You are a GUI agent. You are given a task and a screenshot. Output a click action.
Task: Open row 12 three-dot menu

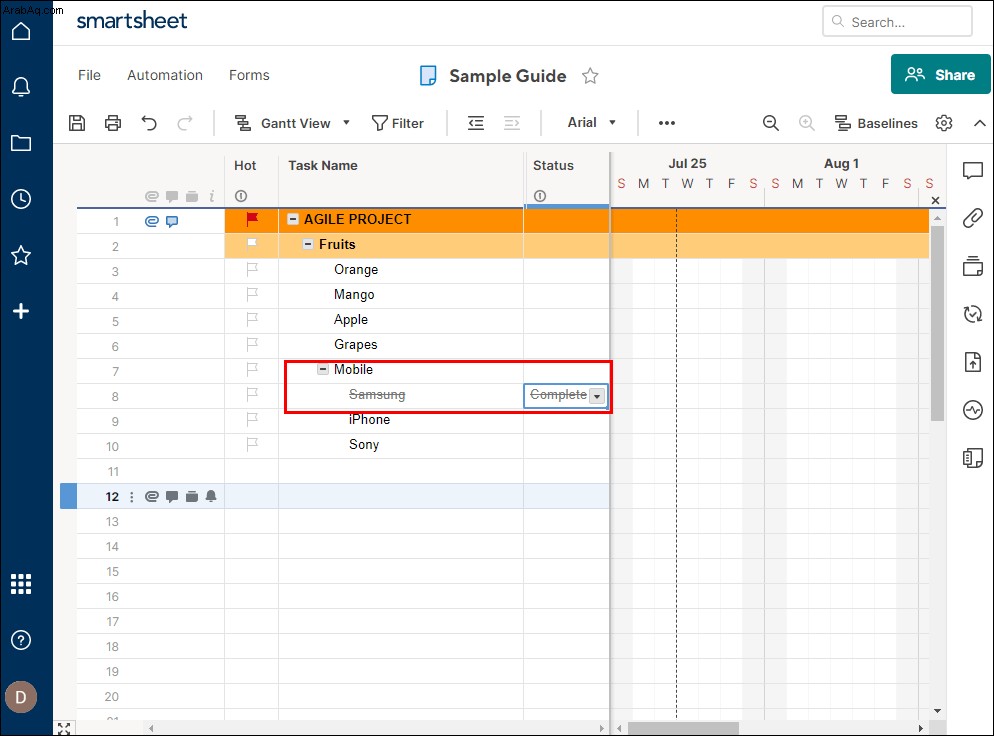[x=132, y=496]
